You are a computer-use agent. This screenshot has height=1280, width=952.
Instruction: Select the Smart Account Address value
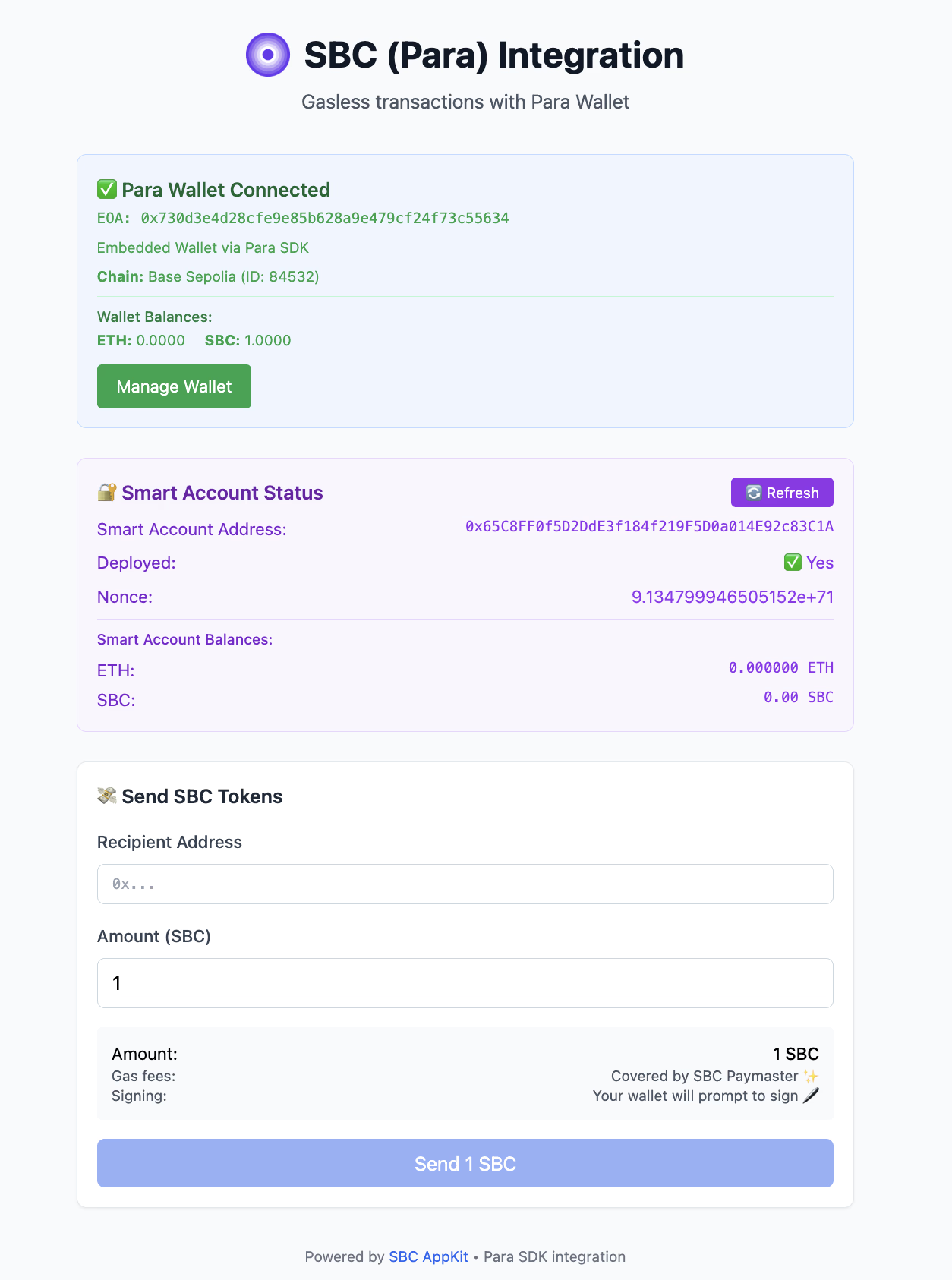tap(649, 526)
